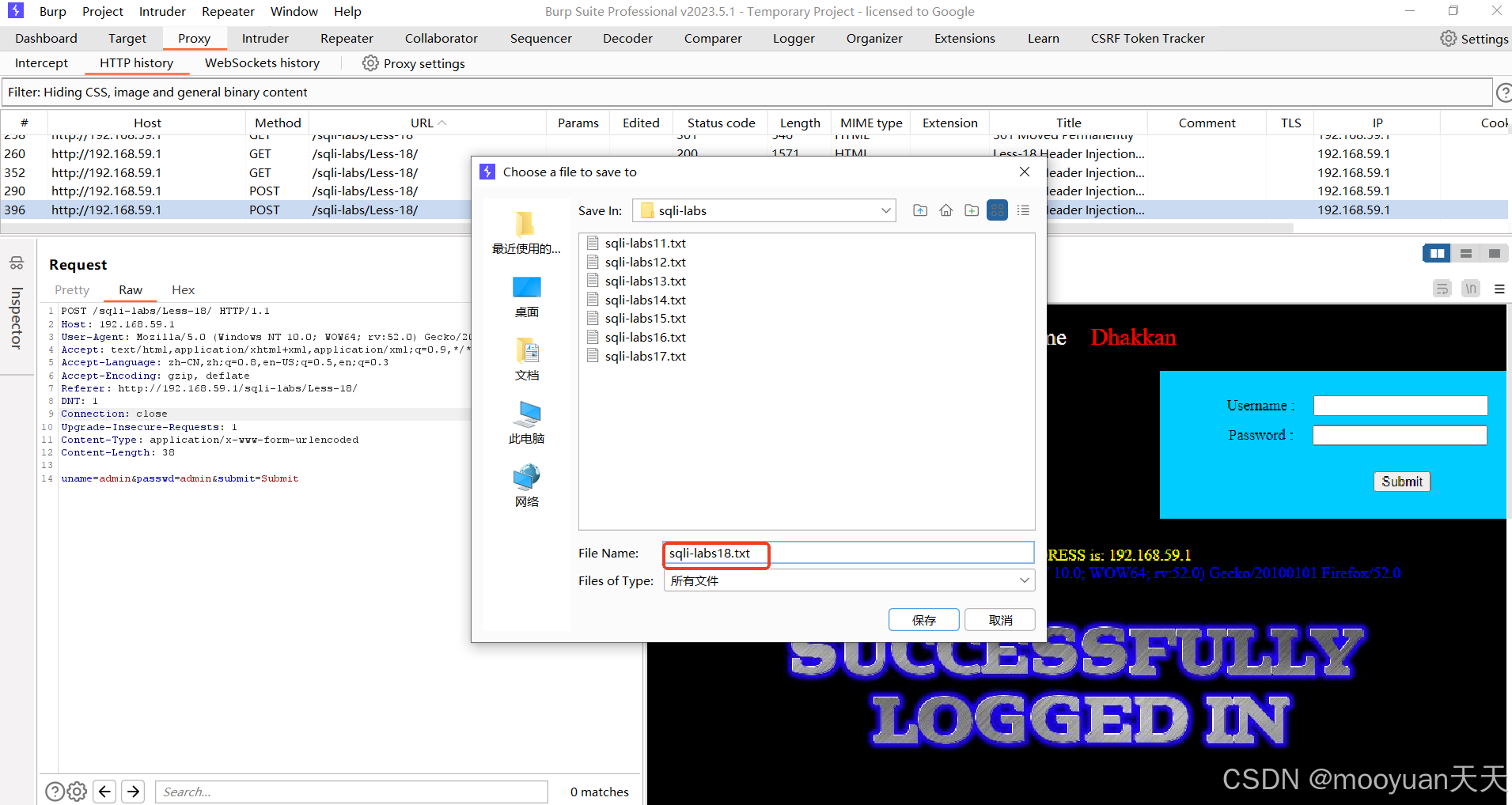Click the 保存 save button
The image size is (1512, 805).
tap(923, 620)
